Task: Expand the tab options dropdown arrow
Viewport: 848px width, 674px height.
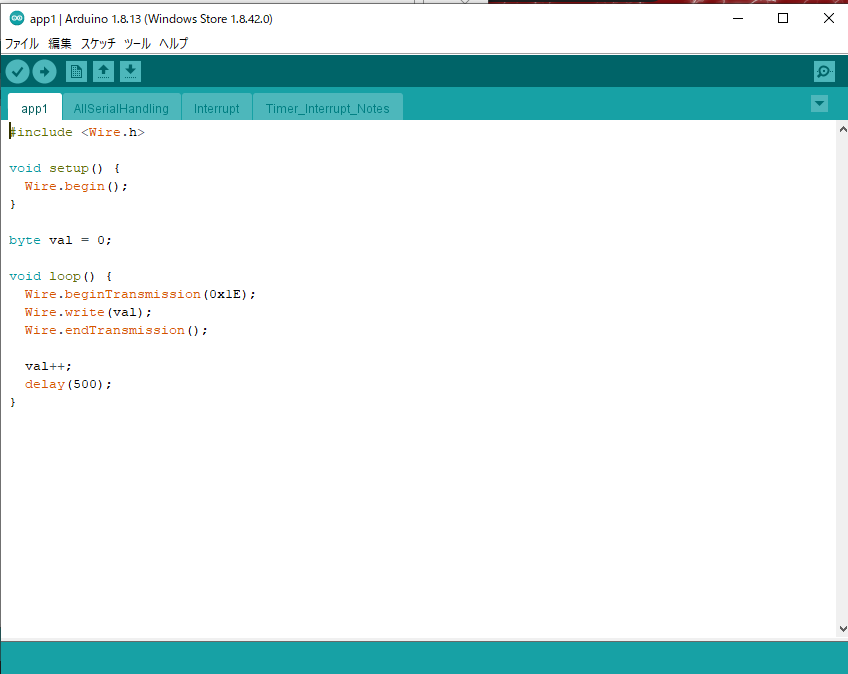Action: click(x=819, y=103)
